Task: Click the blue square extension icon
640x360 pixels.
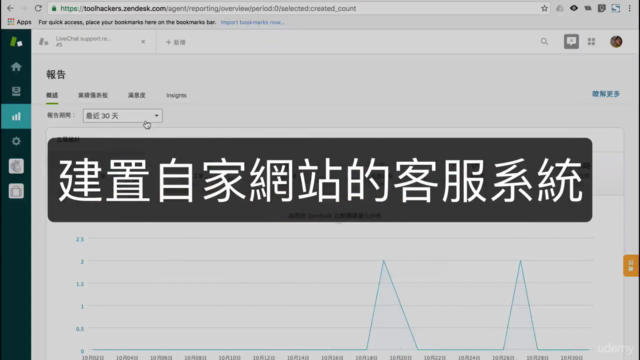Action: (616, 8)
